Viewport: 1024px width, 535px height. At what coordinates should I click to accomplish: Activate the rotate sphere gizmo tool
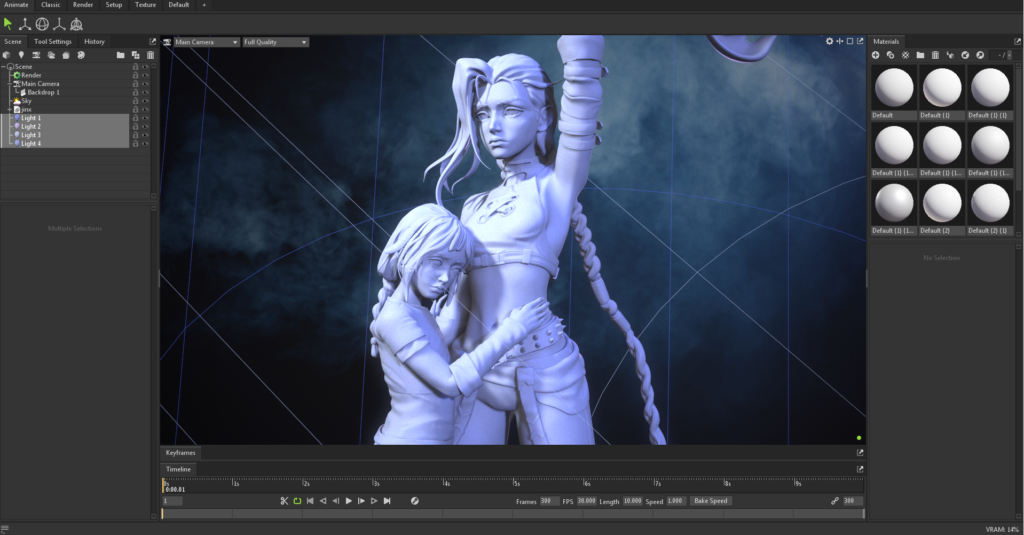pos(42,24)
